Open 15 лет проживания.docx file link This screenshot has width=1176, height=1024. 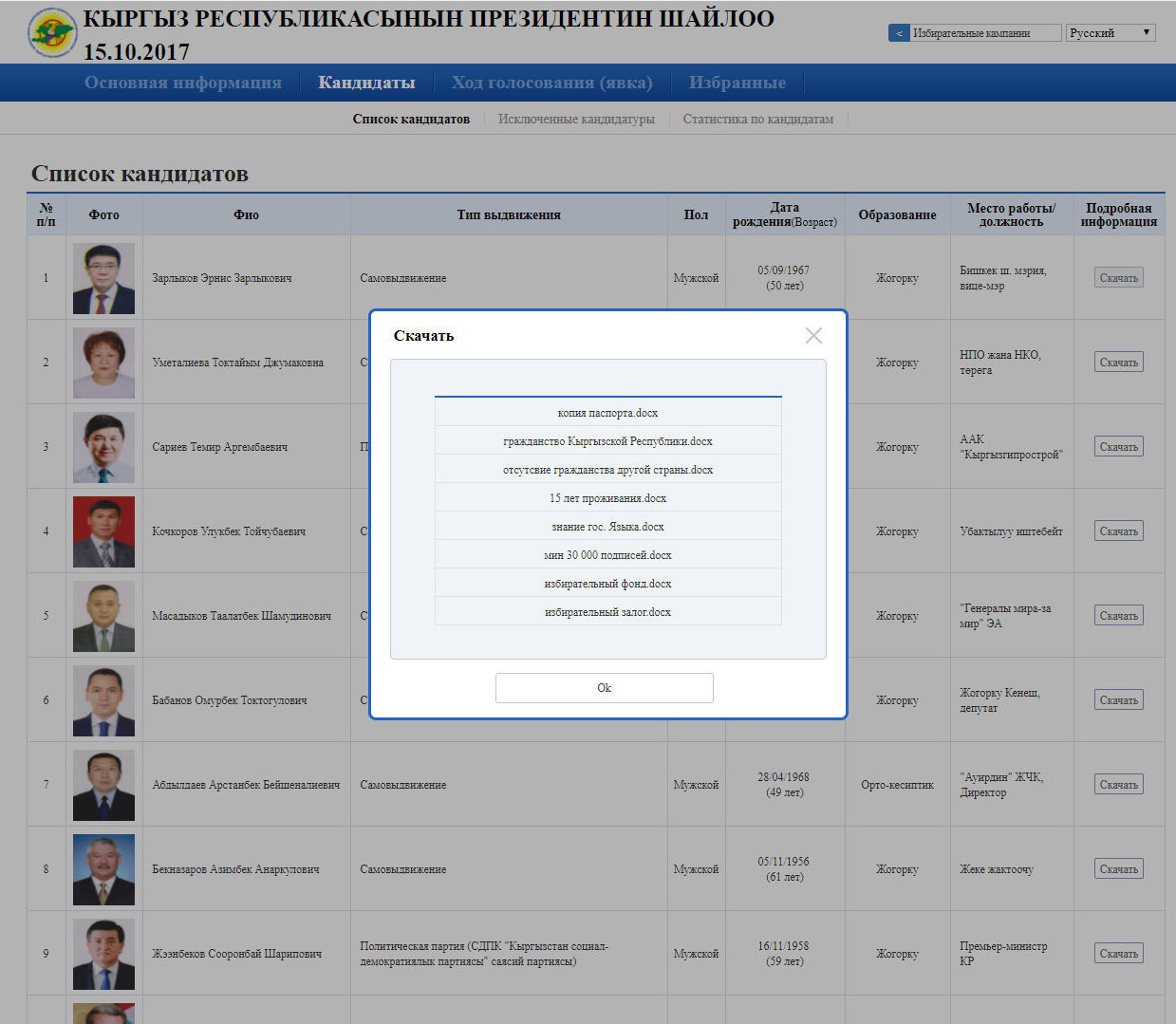click(607, 498)
